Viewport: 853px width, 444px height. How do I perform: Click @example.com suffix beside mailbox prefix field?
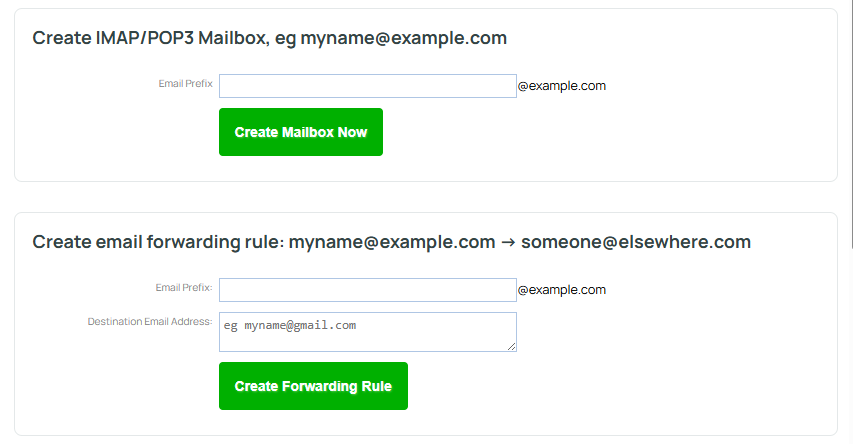point(561,86)
